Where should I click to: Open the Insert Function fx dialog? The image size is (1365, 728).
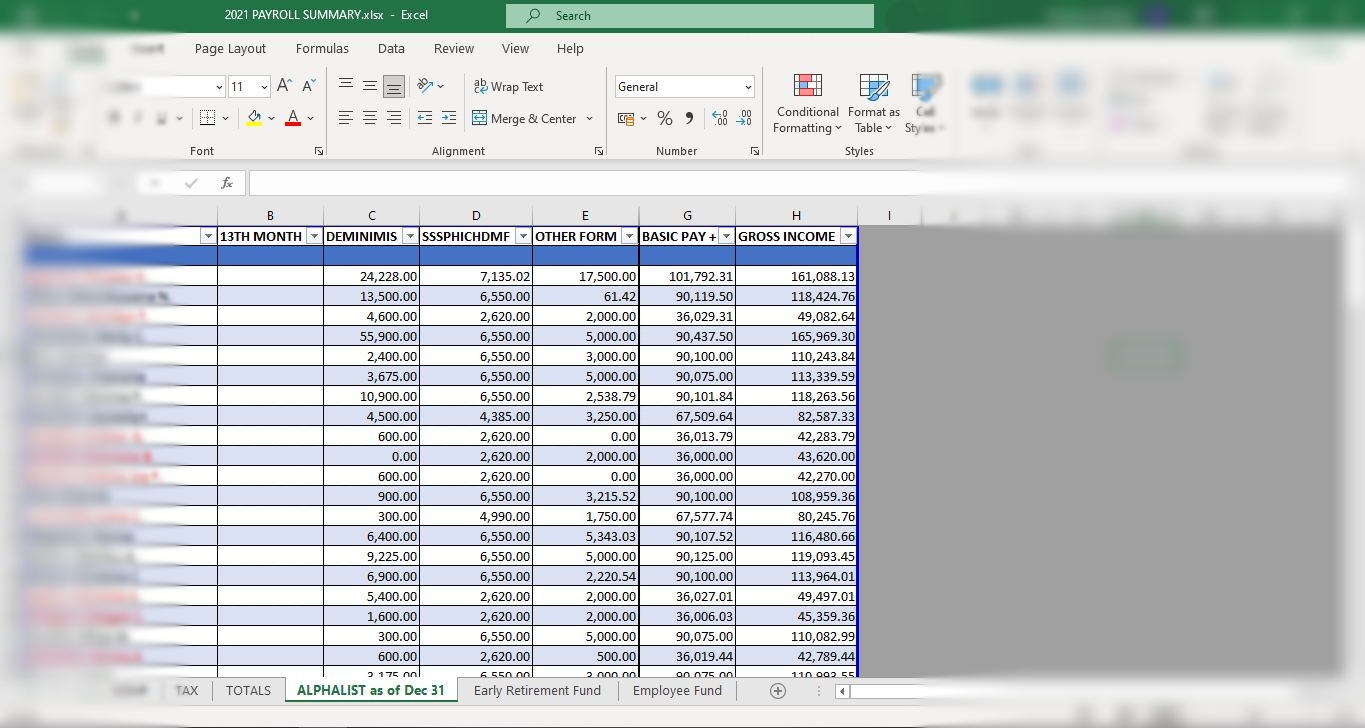pos(227,183)
